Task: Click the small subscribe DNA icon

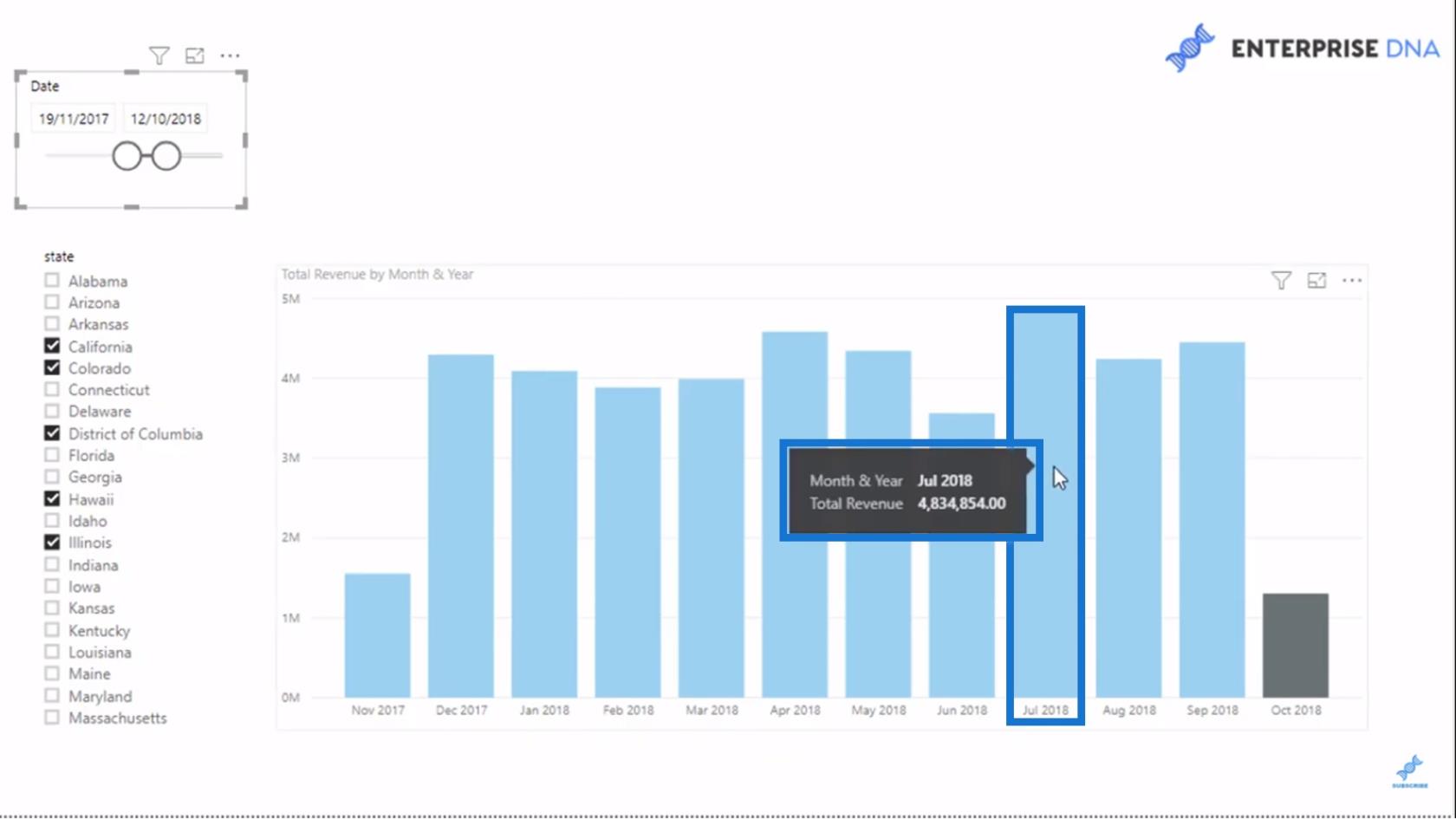Action: pos(1410,770)
